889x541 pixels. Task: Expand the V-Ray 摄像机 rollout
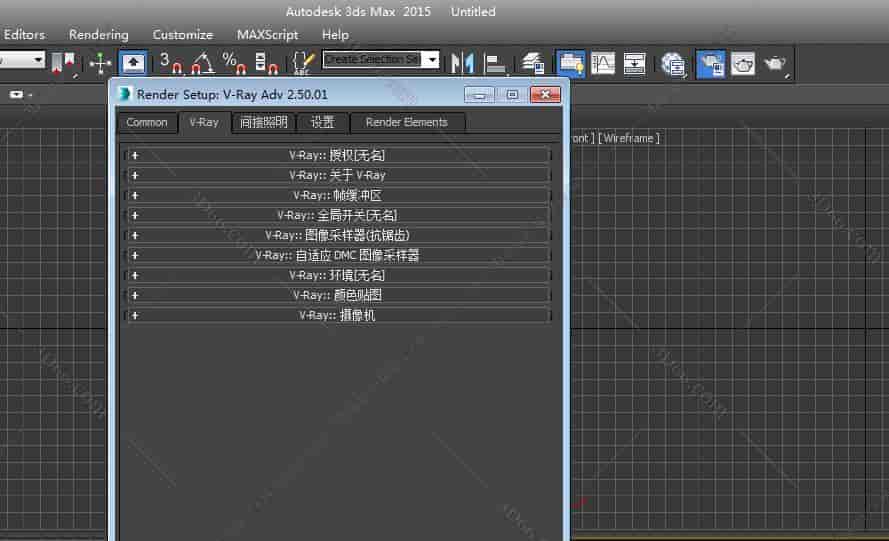point(338,315)
